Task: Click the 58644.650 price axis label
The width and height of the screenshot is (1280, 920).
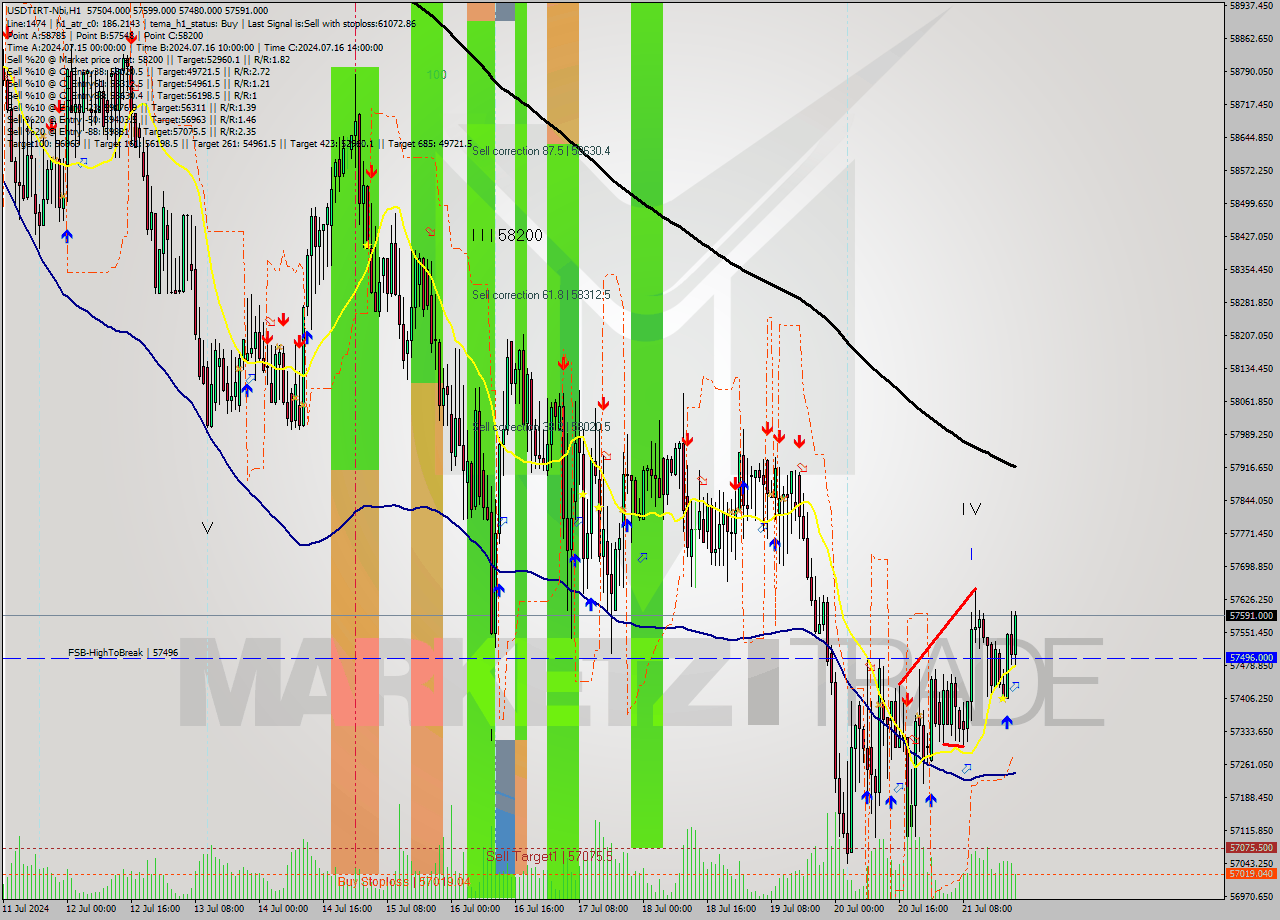Action: tap(1253, 137)
